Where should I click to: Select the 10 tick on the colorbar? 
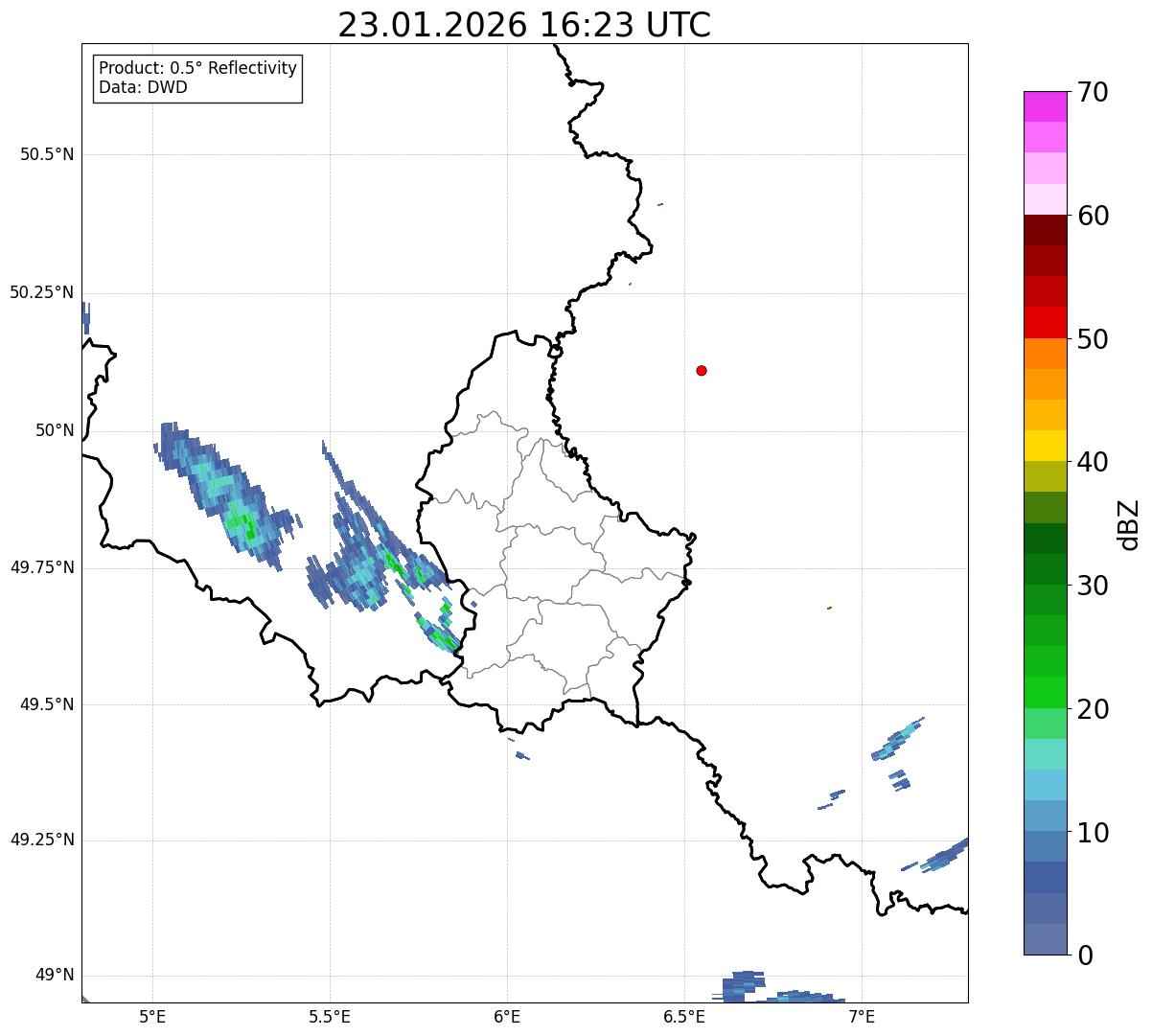[x=1093, y=832]
